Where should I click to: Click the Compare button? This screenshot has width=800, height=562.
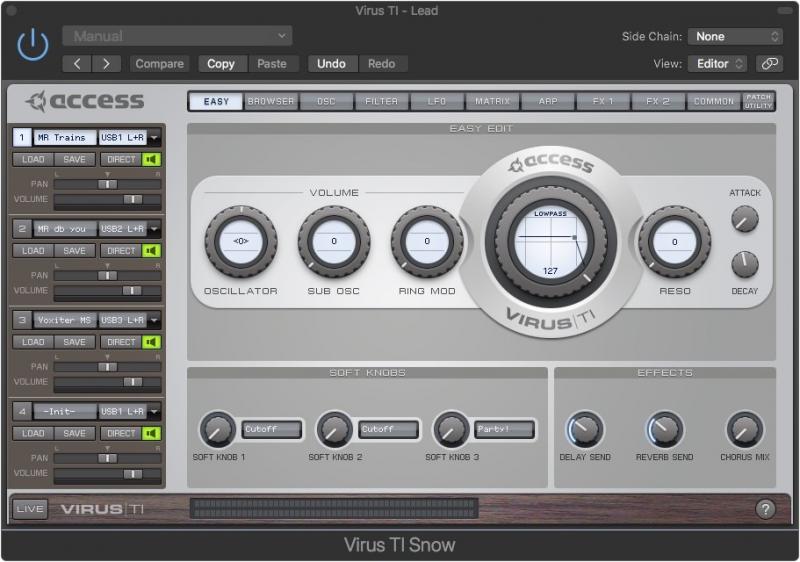tap(159, 64)
